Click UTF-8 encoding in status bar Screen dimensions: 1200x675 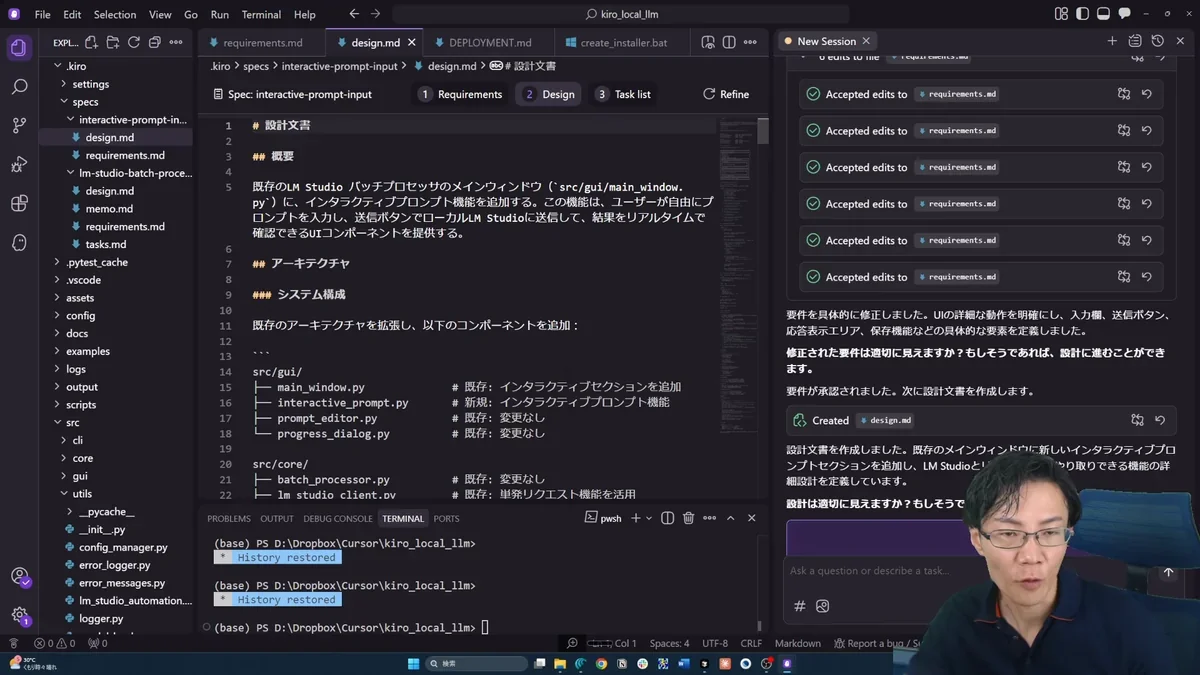pos(715,643)
